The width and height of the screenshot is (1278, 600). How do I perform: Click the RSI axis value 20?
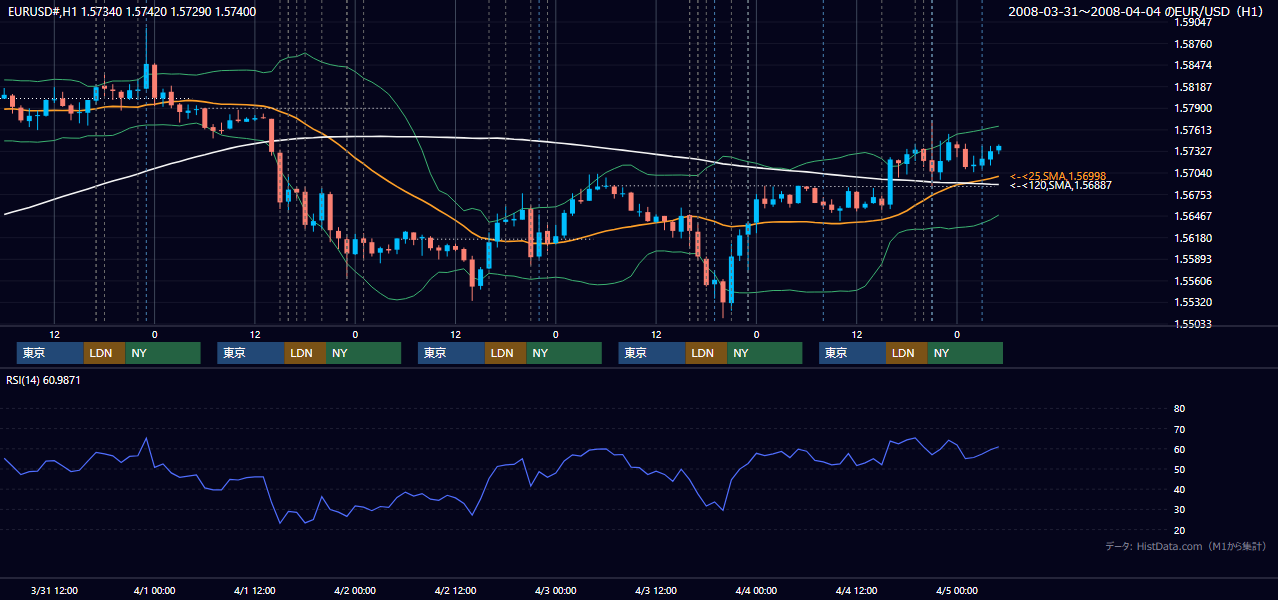1179,530
